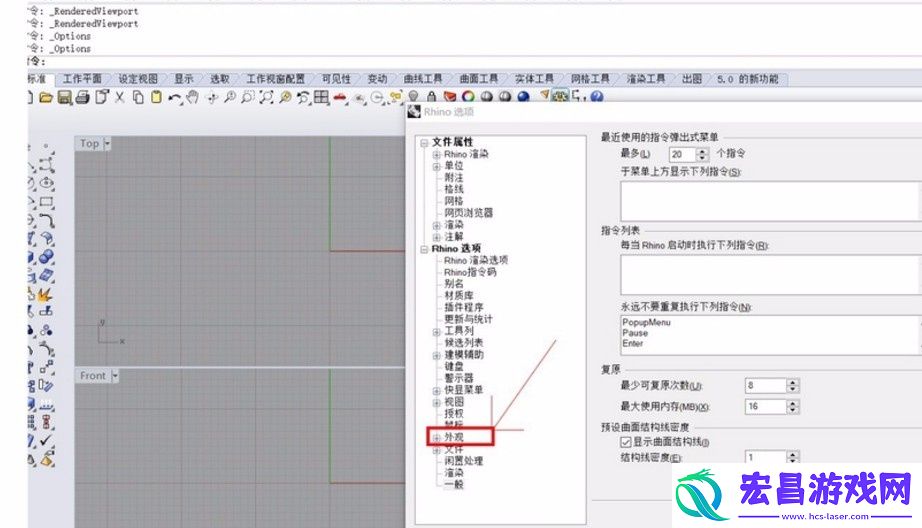Viewport: 922px width, 528px height.
Task: Expand the Rhino 渲染 tree node
Action: (436, 155)
